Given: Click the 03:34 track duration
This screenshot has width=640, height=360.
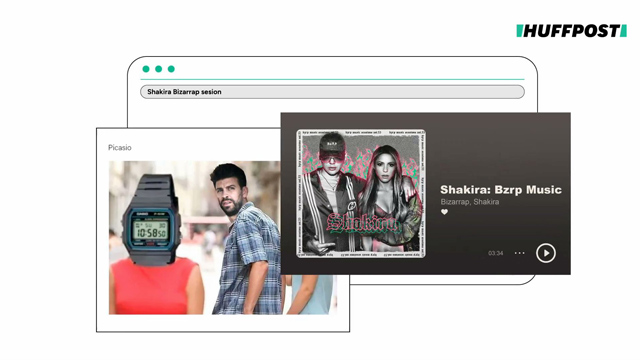Looking at the screenshot, I should click(496, 253).
